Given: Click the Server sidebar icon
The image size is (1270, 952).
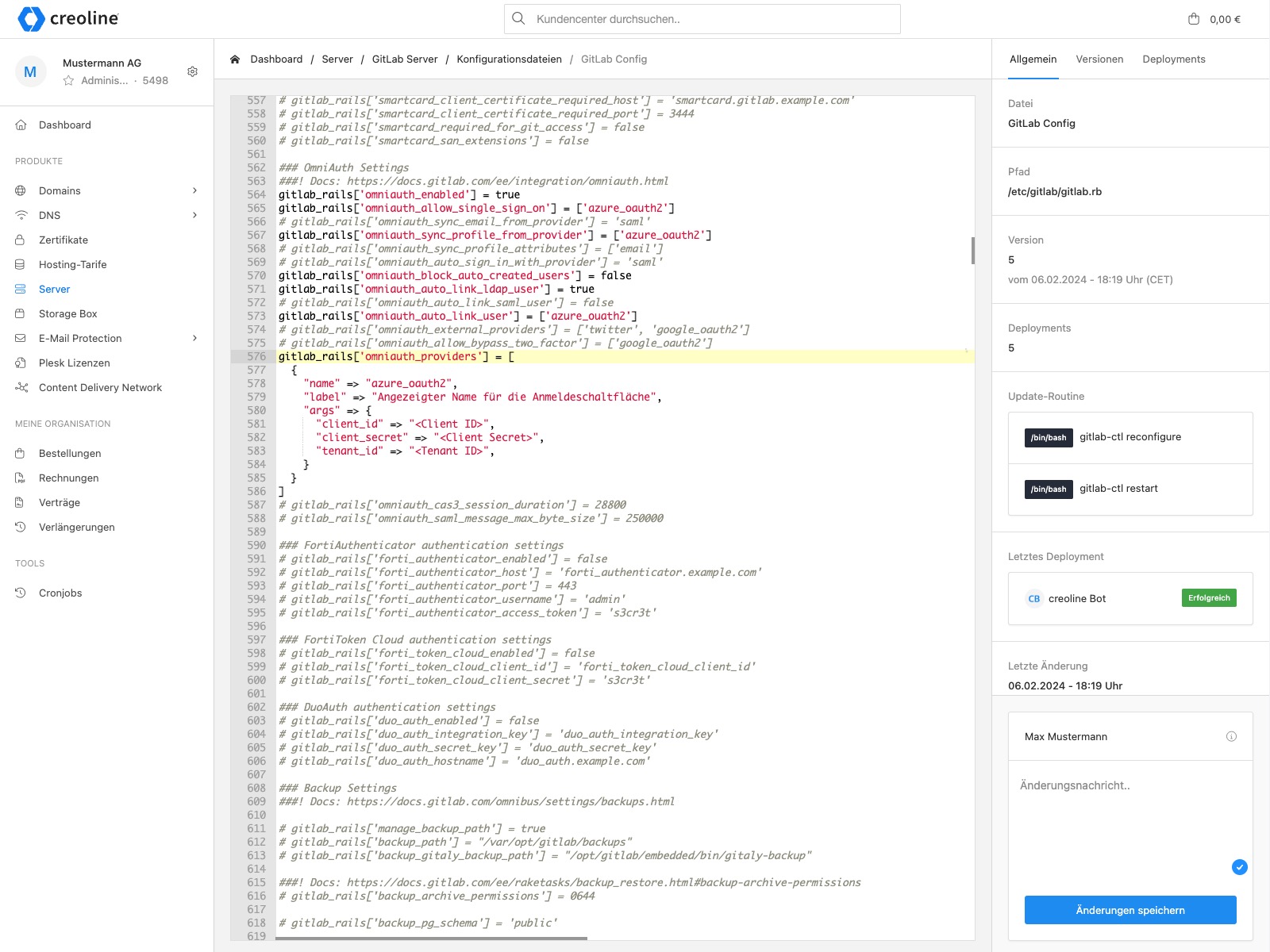Looking at the screenshot, I should pos(21,289).
